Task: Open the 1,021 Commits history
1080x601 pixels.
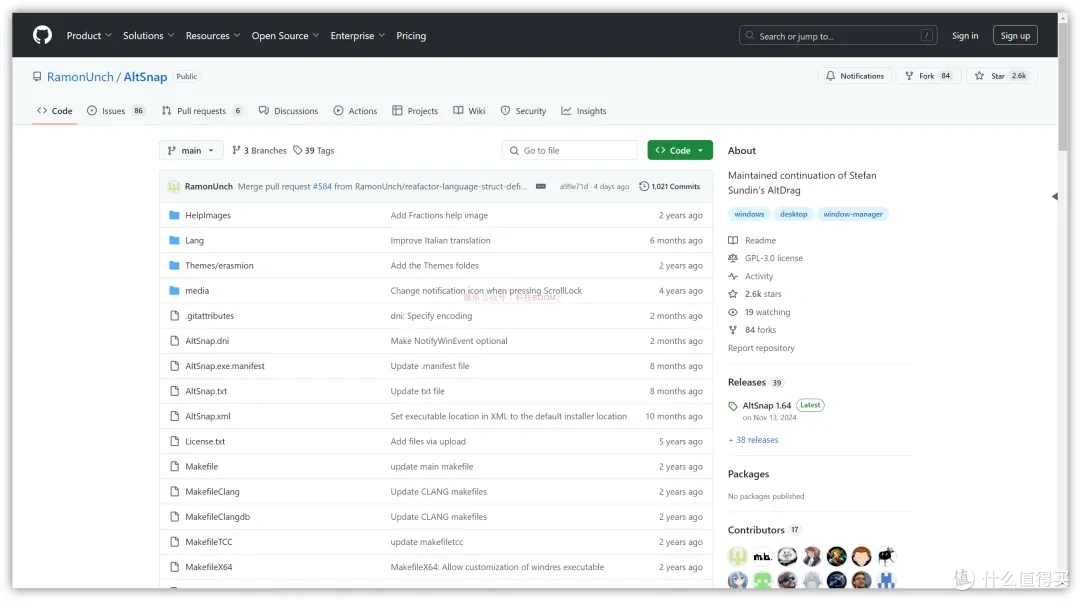Action: pos(669,187)
